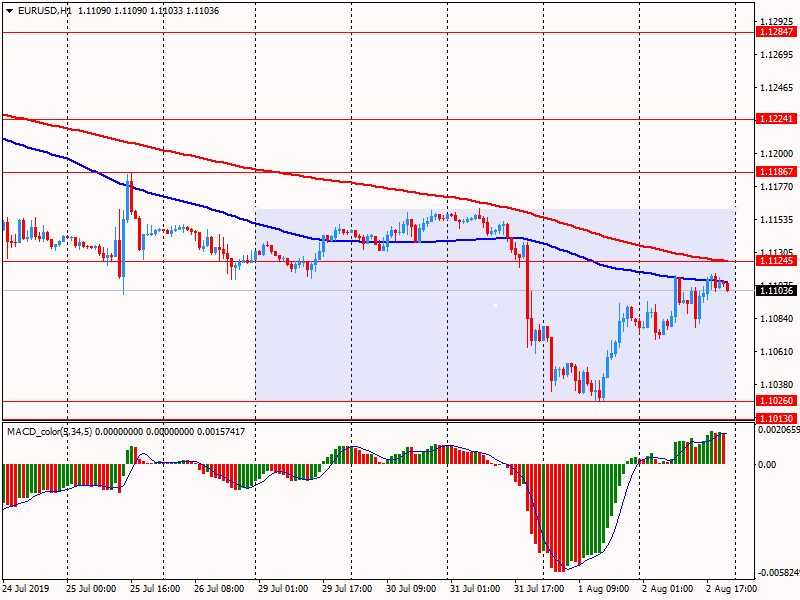Click the 1.12925 price scale value
This screenshot has height=600, width=800.
[x=777, y=21]
